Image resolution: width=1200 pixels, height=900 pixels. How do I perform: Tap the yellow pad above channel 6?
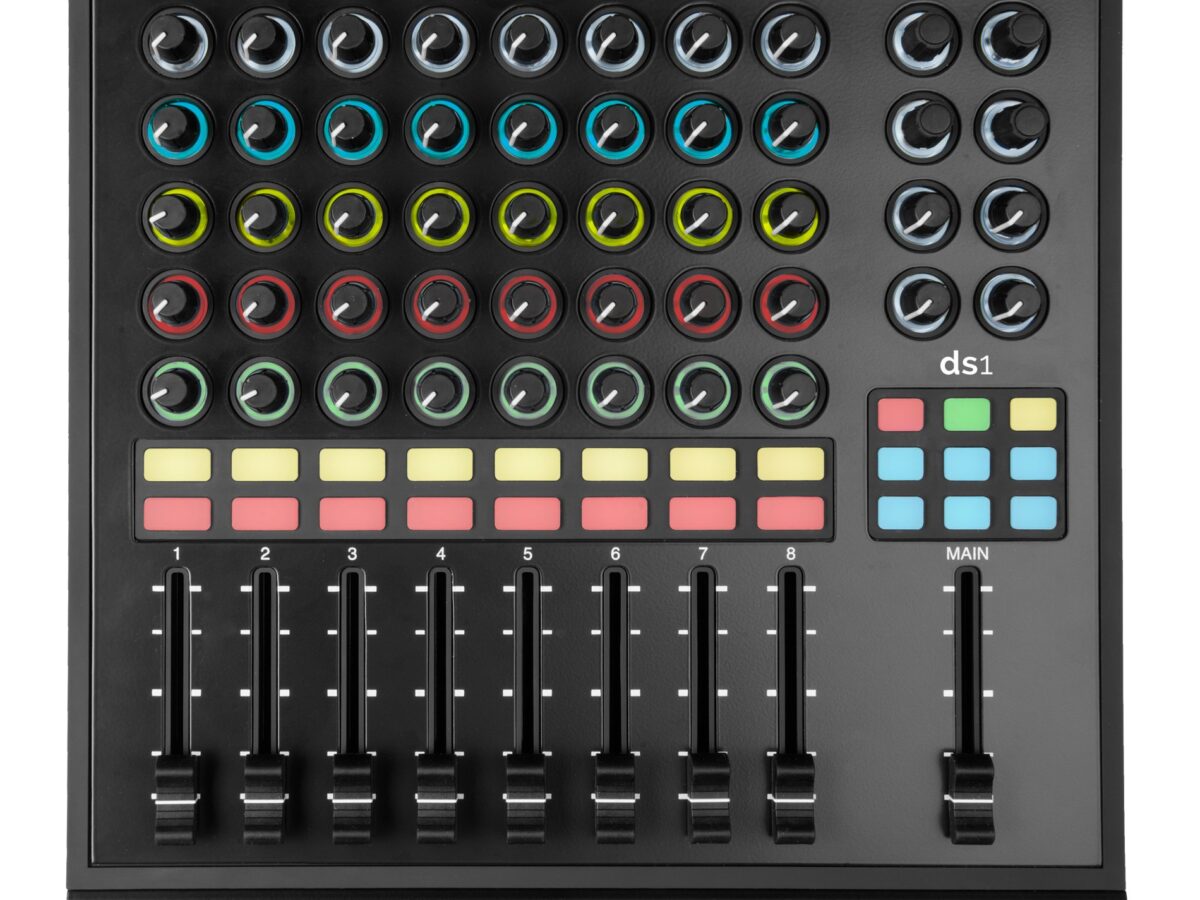coord(615,465)
